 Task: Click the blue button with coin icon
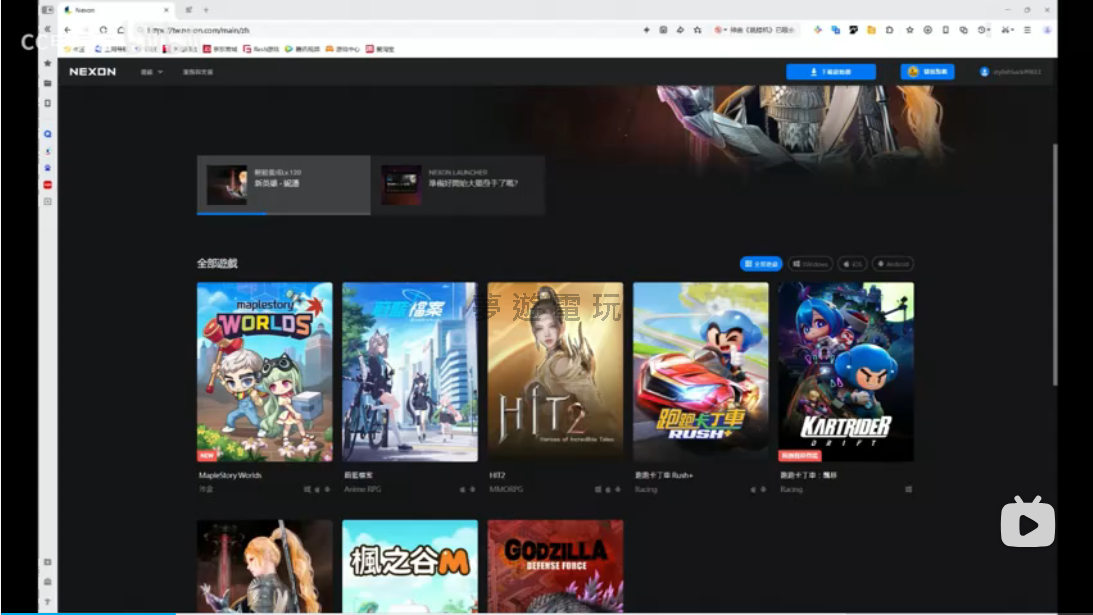pyautogui.click(x=927, y=72)
